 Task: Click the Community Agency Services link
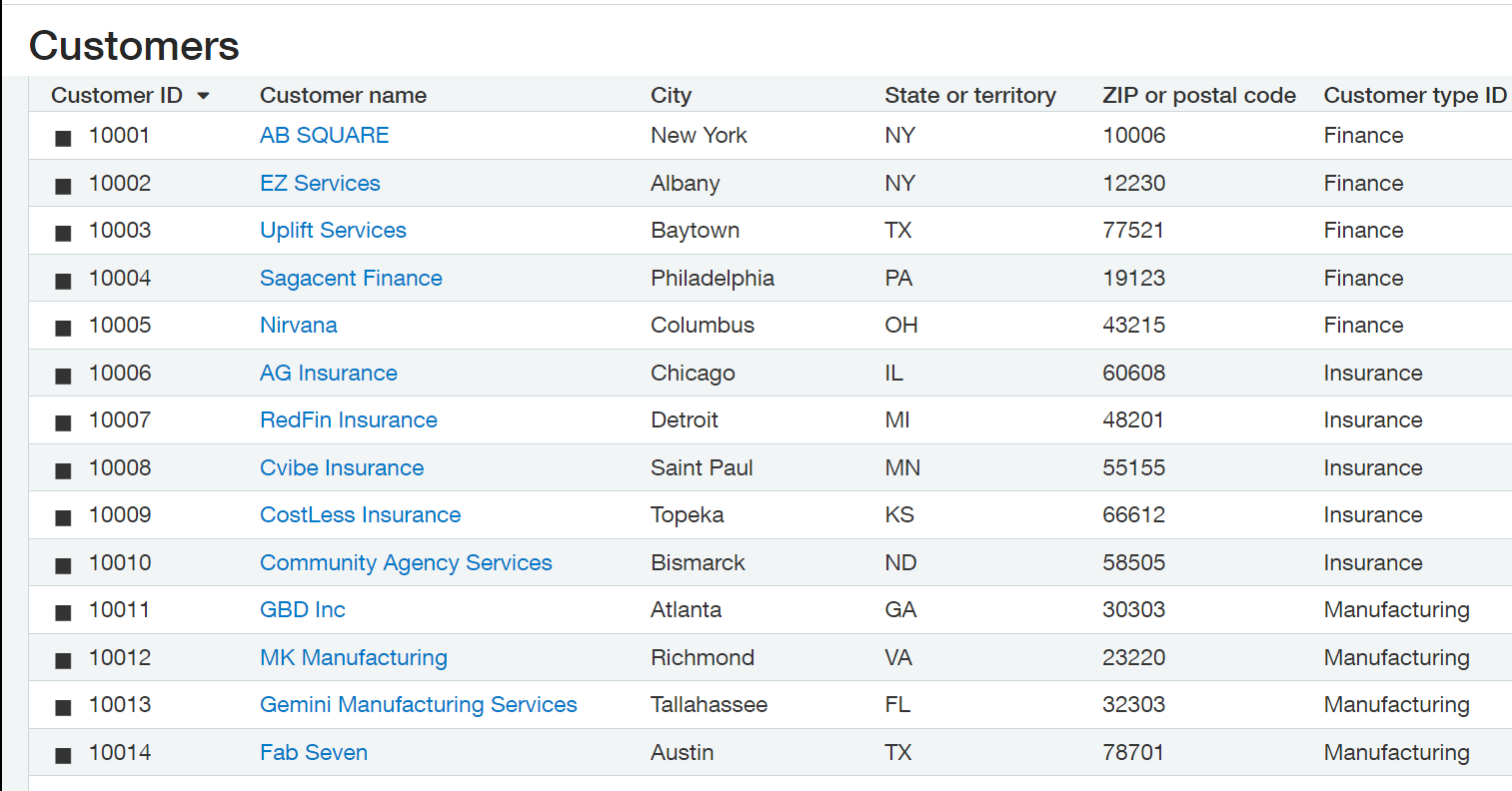(x=406, y=562)
